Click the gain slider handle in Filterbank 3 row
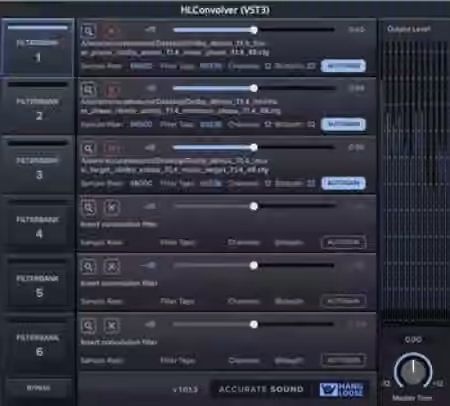This screenshot has height=406, width=450. click(x=254, y=147)
